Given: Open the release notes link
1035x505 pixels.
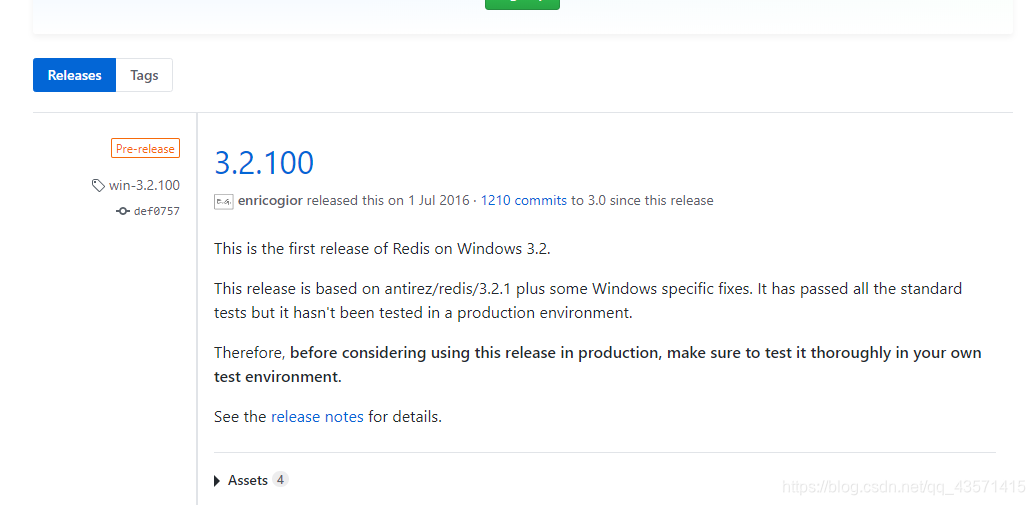Looking at the screenshot, I should [317, 417].
